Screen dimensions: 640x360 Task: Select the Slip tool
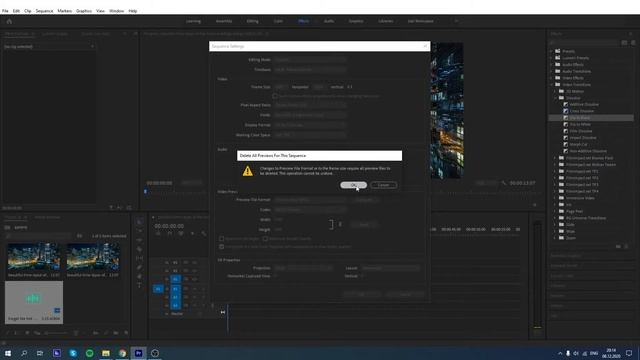tap(140, 258)
